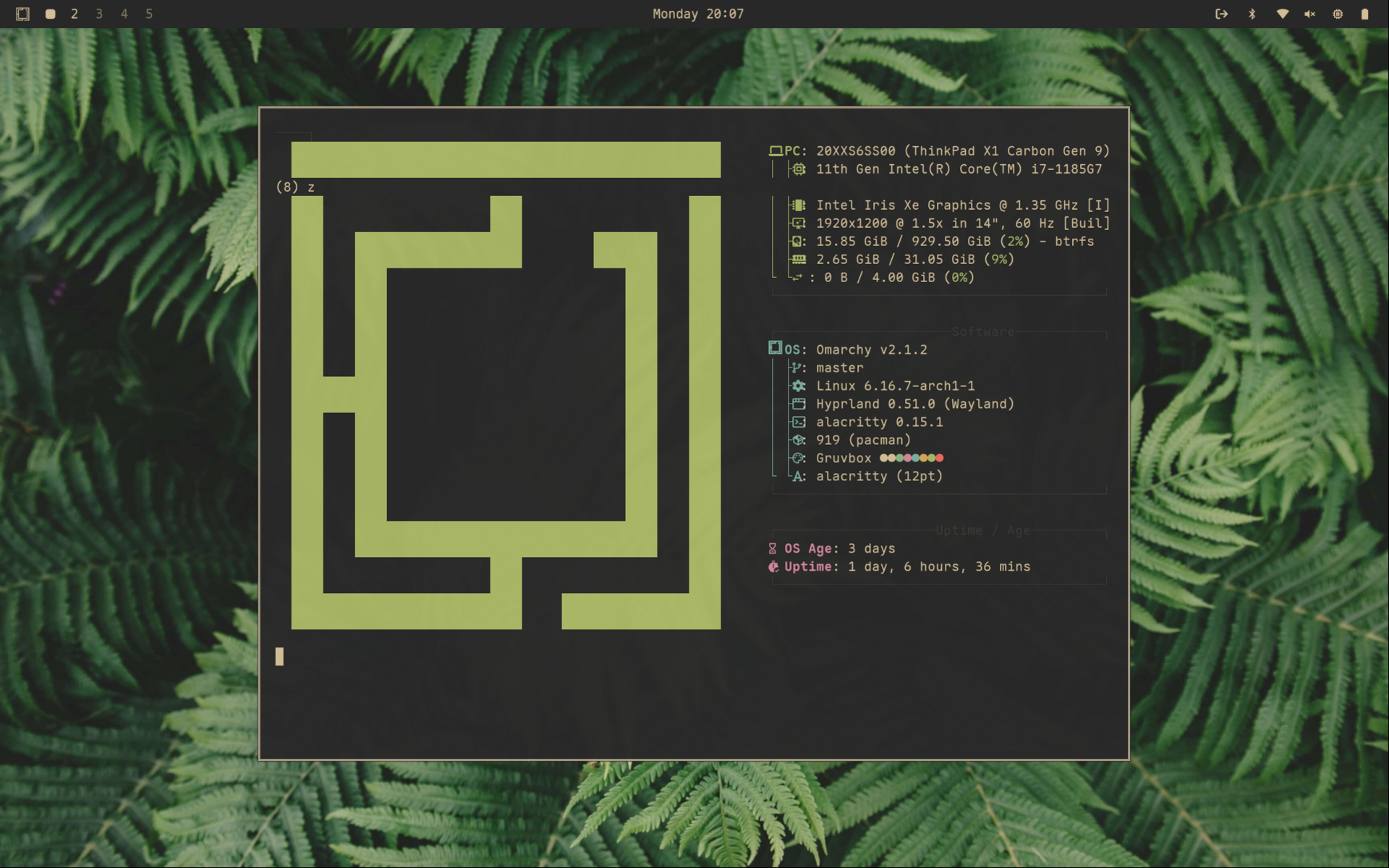Click the OS icon beside Omarchy v2.1.2
Viewport: 1389px width, 868px height.
click(775, 348)
